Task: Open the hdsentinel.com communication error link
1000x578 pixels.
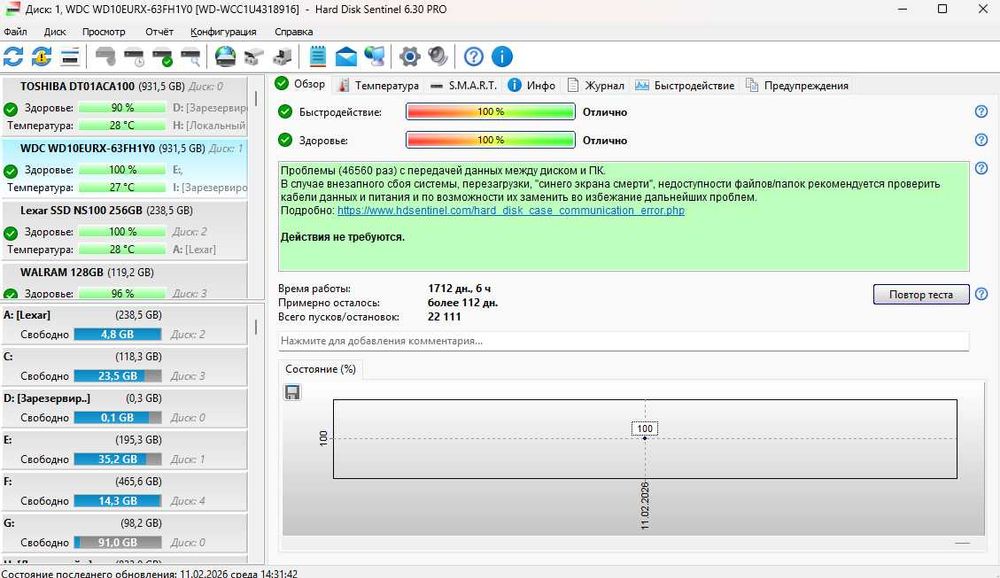Action: (x=511, y=211)
